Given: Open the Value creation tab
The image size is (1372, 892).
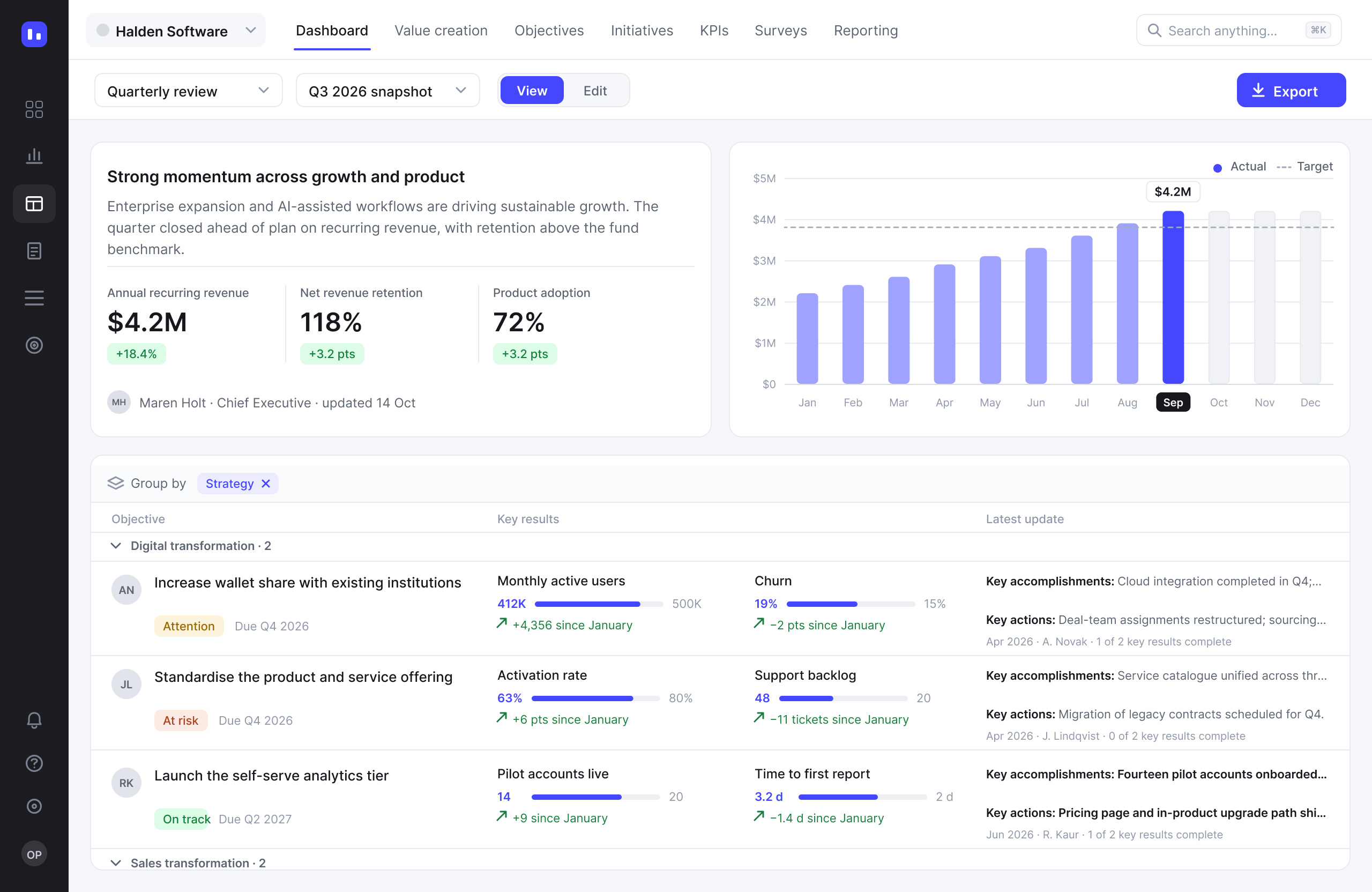Looking at the screenshot, I should pyautogui.click(x=441, y=31).
